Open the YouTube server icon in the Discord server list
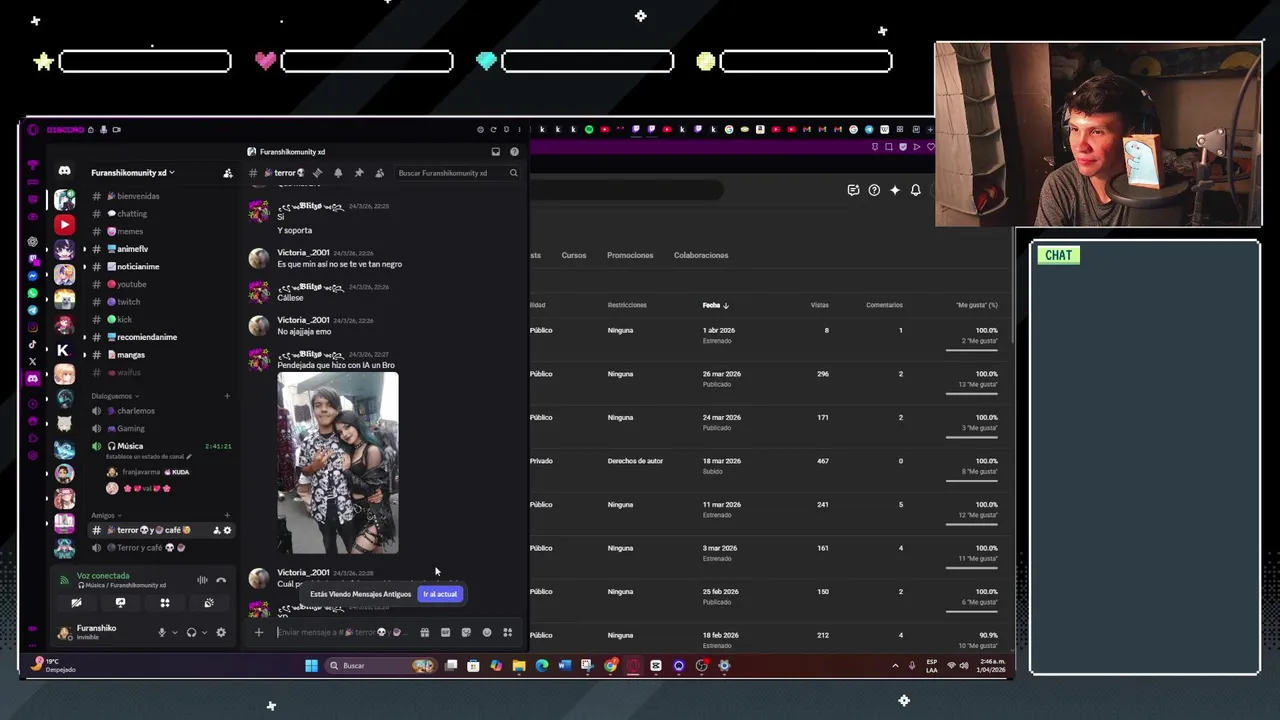The height and width of the screenshot is (720, 1280). tap(64, 224)
